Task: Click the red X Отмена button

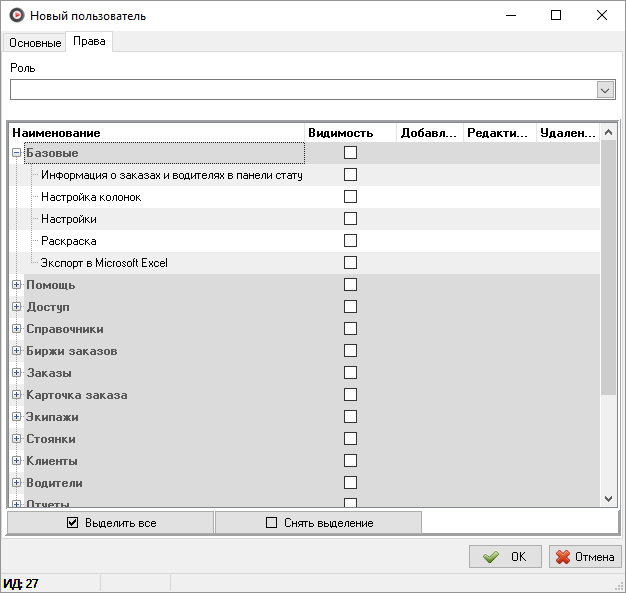Action: tap(586, 557)
